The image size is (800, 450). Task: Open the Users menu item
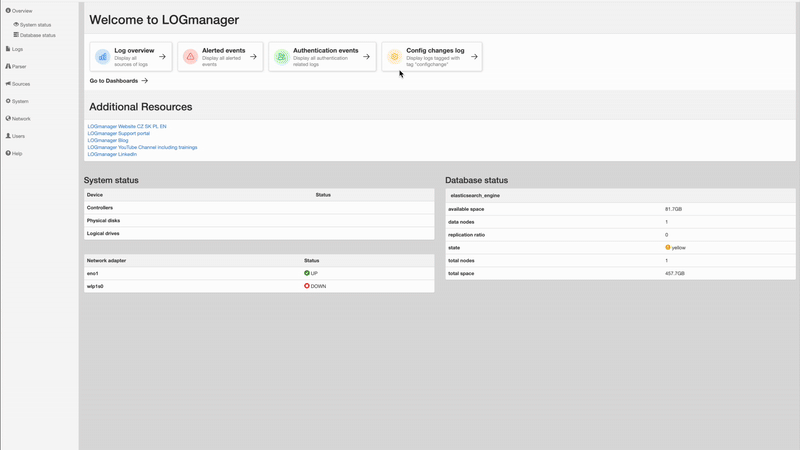[x=15, y=136]
